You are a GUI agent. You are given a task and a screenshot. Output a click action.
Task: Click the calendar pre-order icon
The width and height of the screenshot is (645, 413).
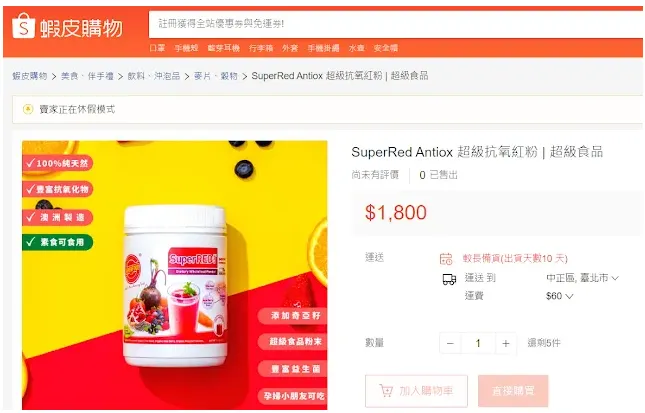pyautogui.click(x=446, y=259)
